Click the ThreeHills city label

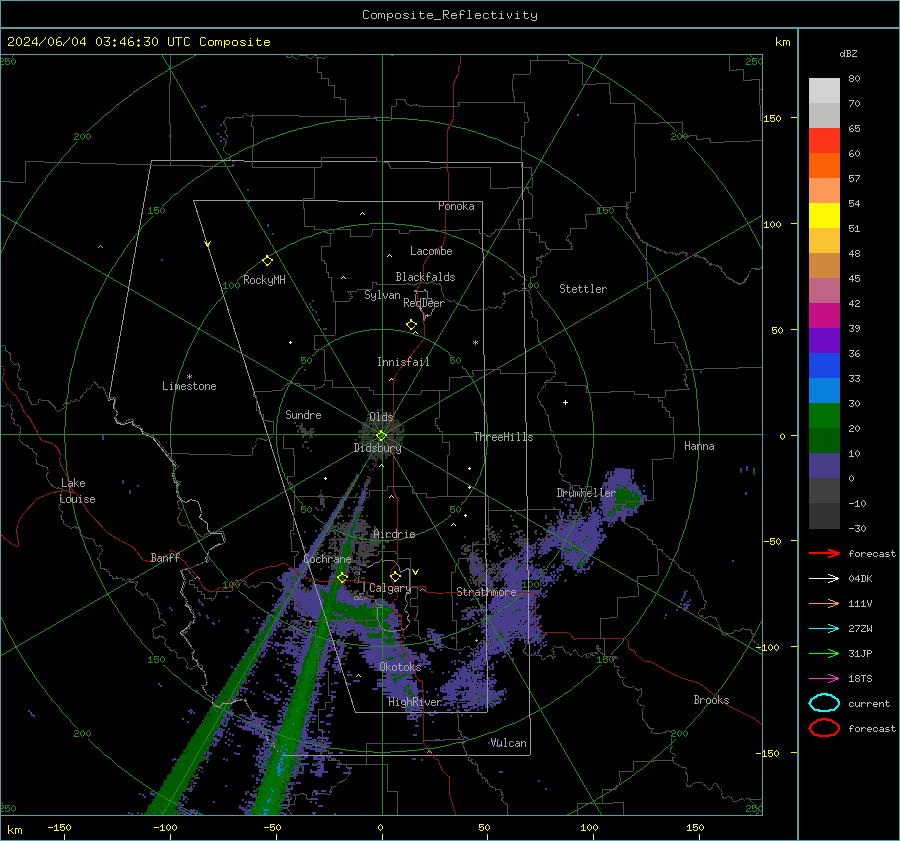[x=503, y=437]
